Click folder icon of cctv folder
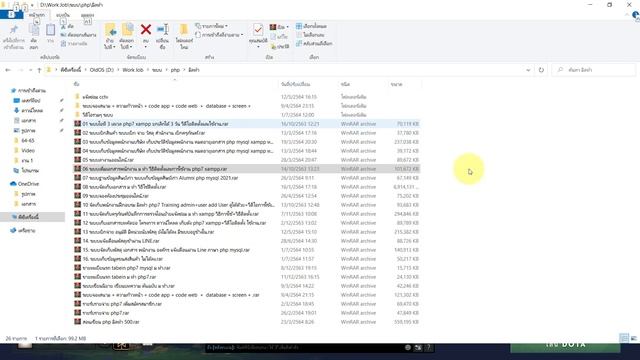This screenshot has height=360, width=640. pos(78,96)
